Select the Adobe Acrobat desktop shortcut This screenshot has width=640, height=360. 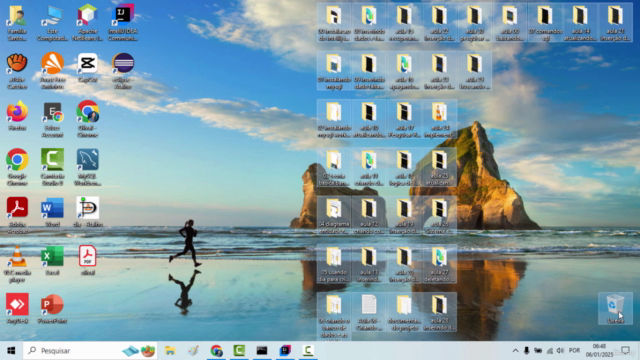[17, 216]
